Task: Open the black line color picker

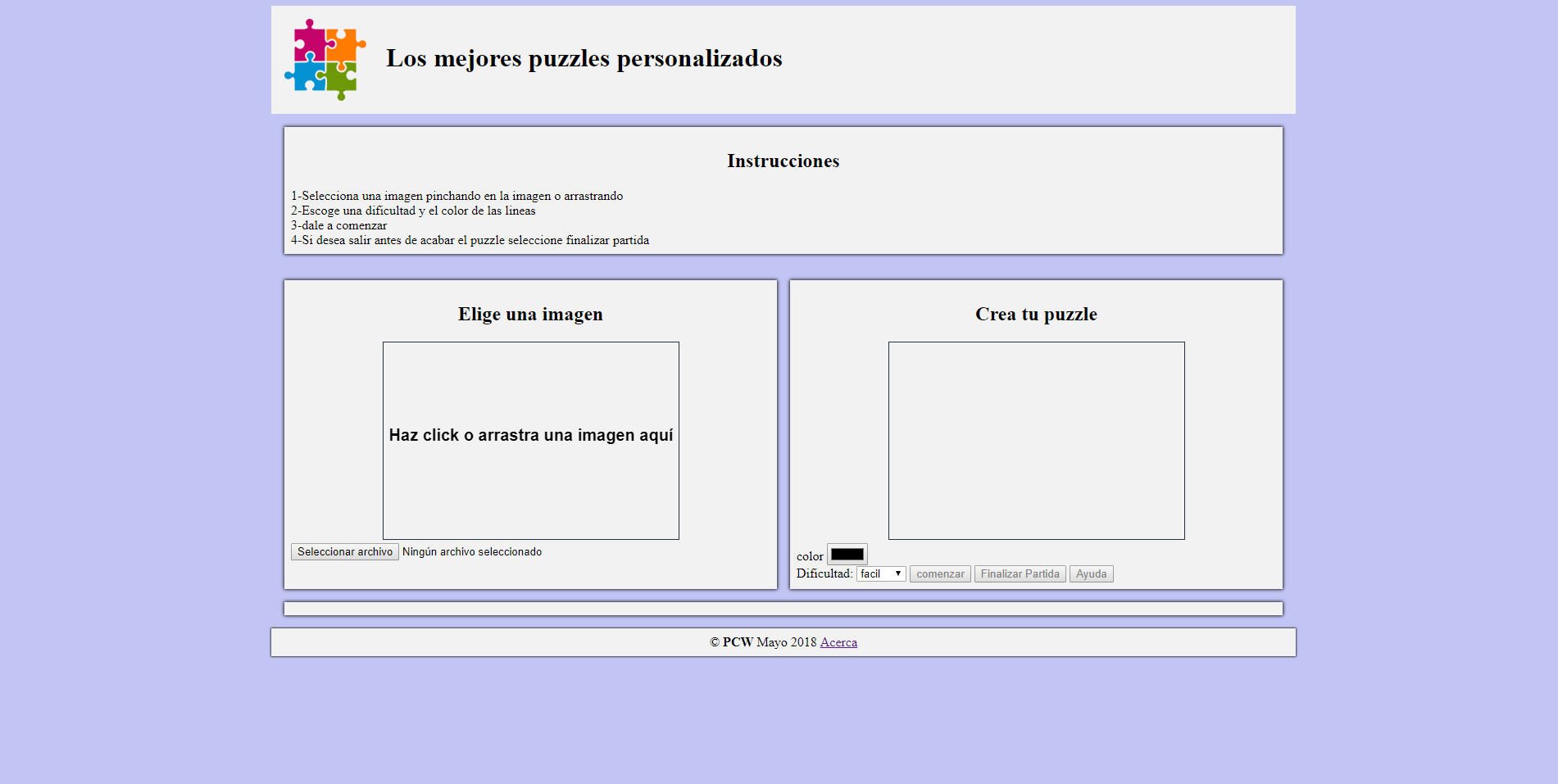Action: (847, 554)
